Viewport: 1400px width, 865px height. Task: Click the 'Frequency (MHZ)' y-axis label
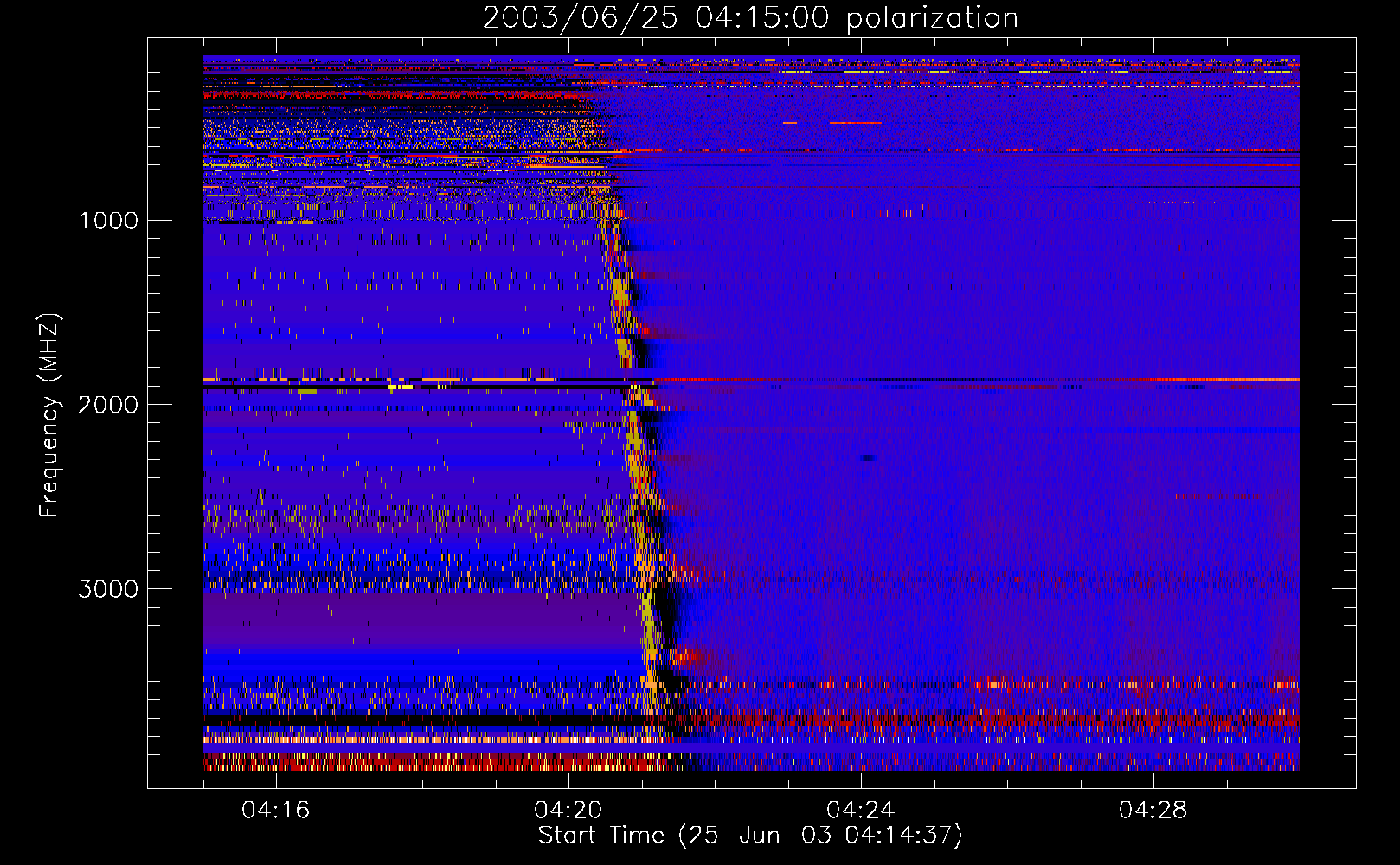click(49, 415)
